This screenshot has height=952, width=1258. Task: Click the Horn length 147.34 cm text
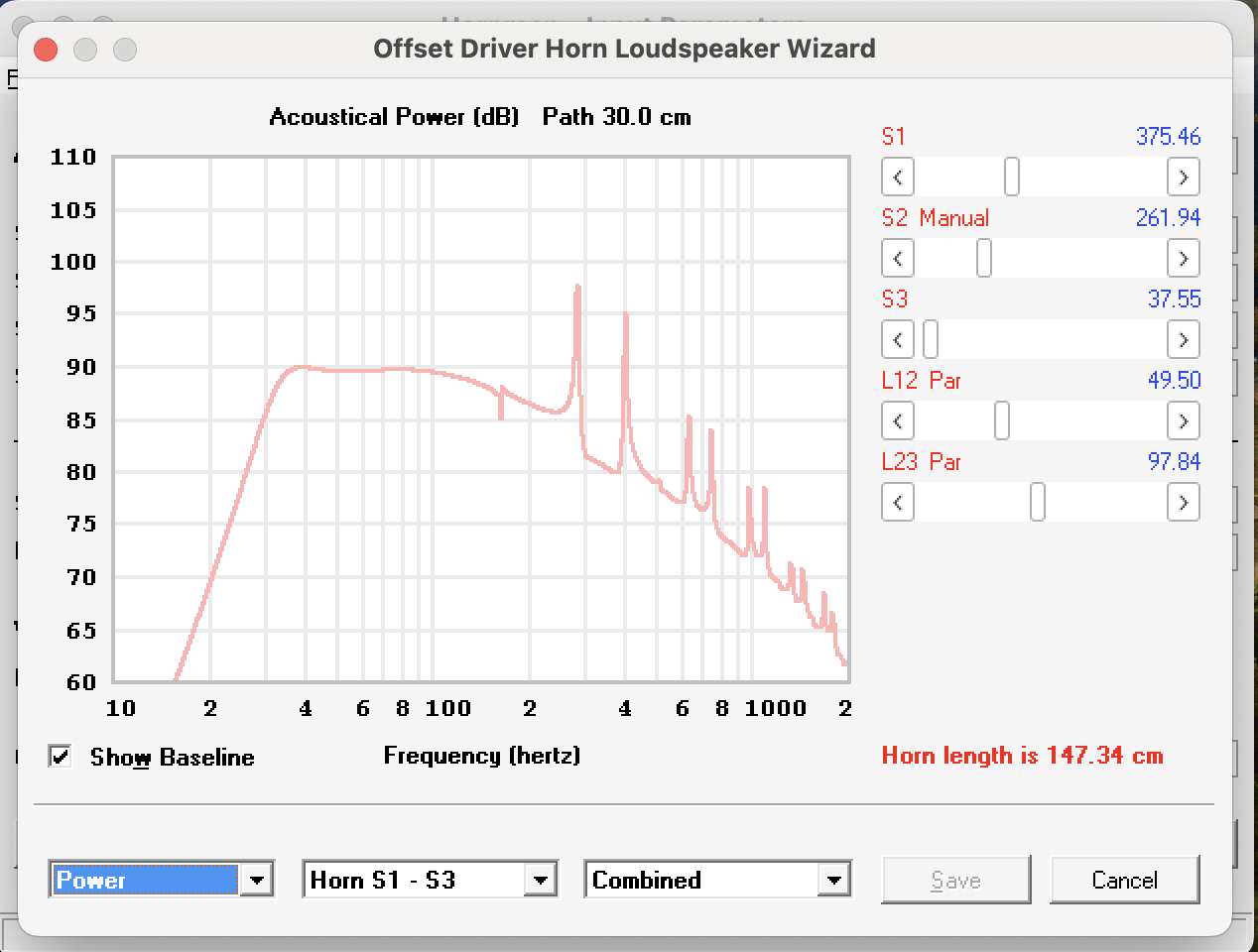point(1023,756)
